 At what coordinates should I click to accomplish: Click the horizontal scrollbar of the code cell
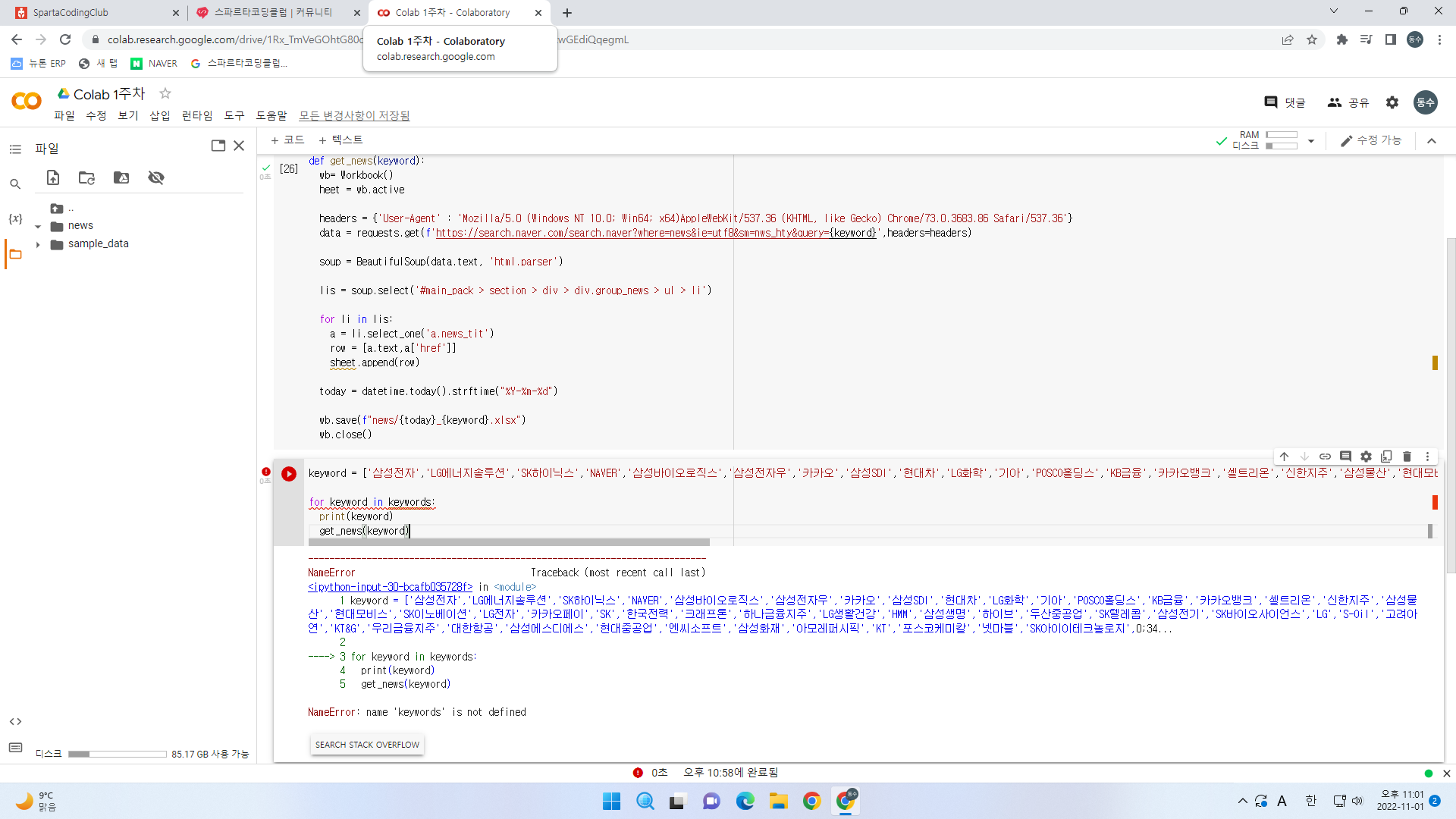click(x=509, y=542)
